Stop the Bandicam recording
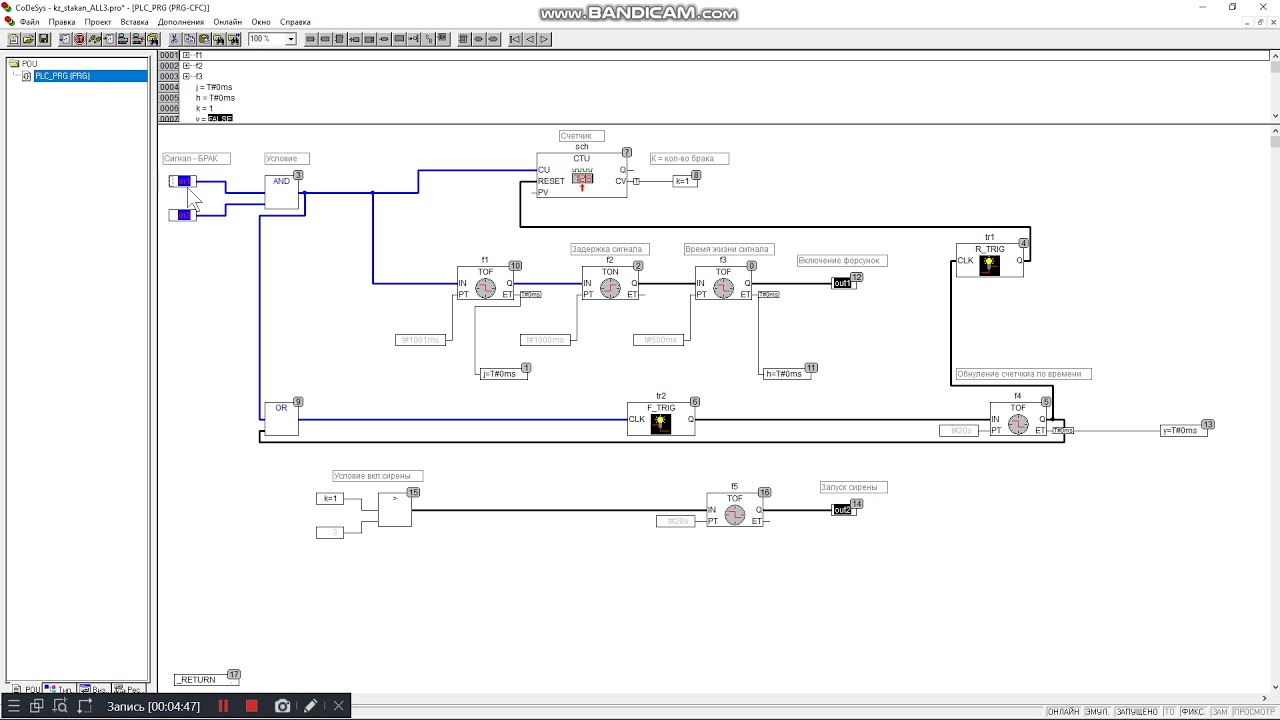Image resolution: width=1280 pixels, height=720 pixels. click(x=252, y=706)
